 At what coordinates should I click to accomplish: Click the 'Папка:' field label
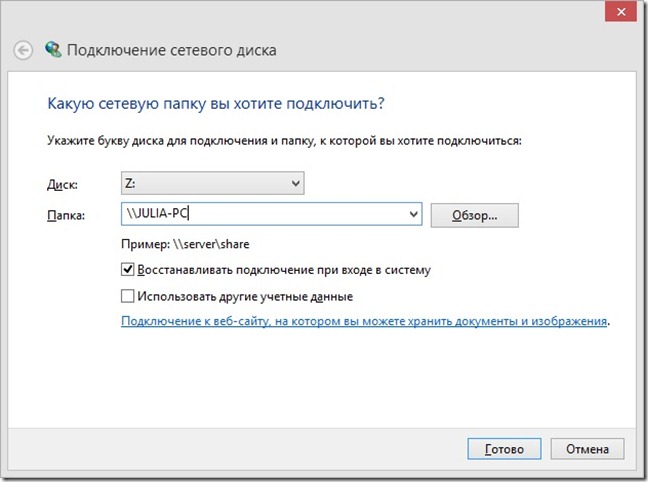click(63, 214)
